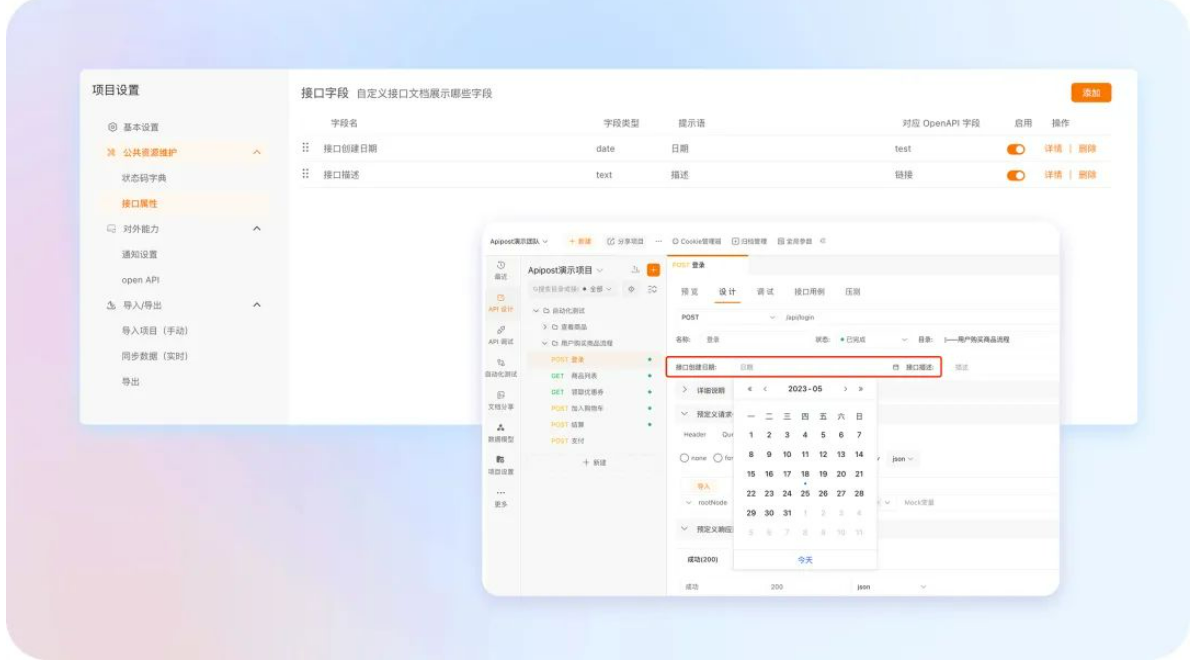Viewport: 1196px width, 662px height.
Task: Switch to the 压测 tab
Action: (853, 292)
